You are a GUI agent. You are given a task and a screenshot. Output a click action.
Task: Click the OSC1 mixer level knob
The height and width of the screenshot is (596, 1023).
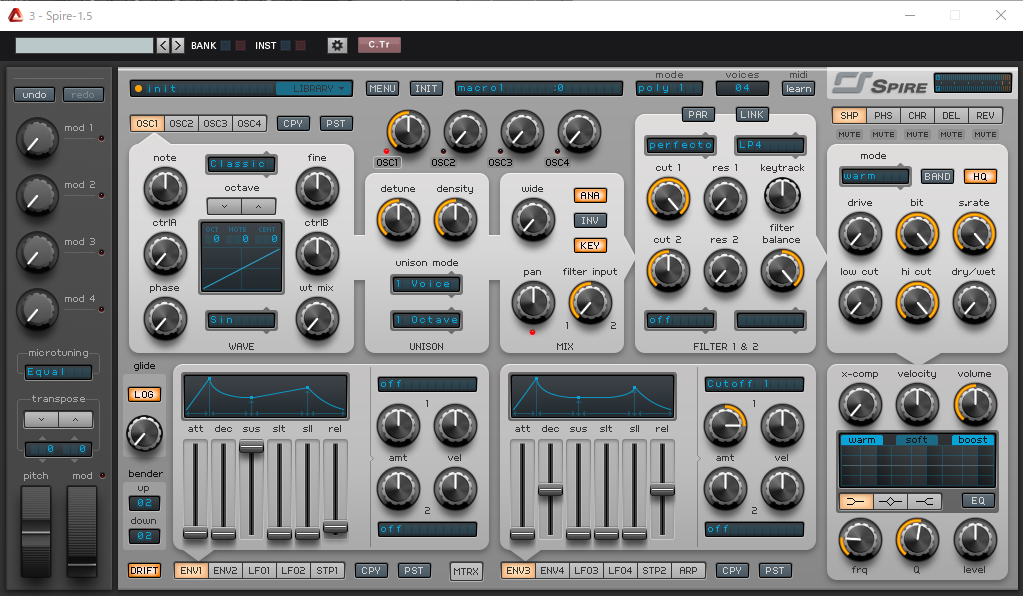click(408, 131)
